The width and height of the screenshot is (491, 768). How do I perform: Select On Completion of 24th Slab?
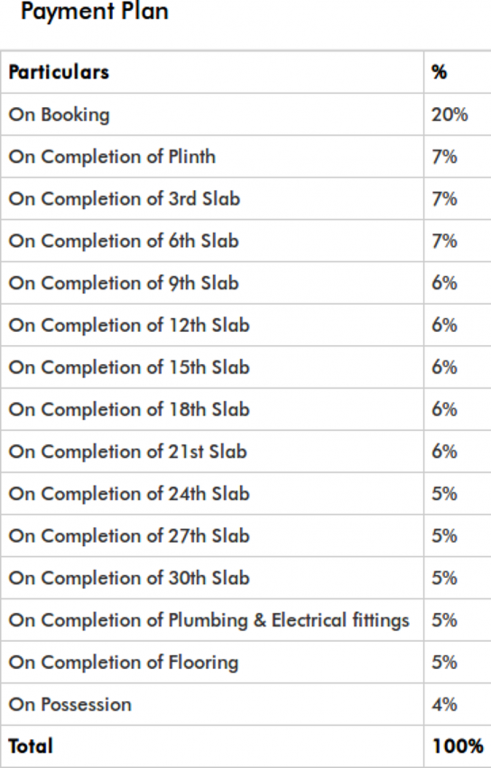click(129, 494)
